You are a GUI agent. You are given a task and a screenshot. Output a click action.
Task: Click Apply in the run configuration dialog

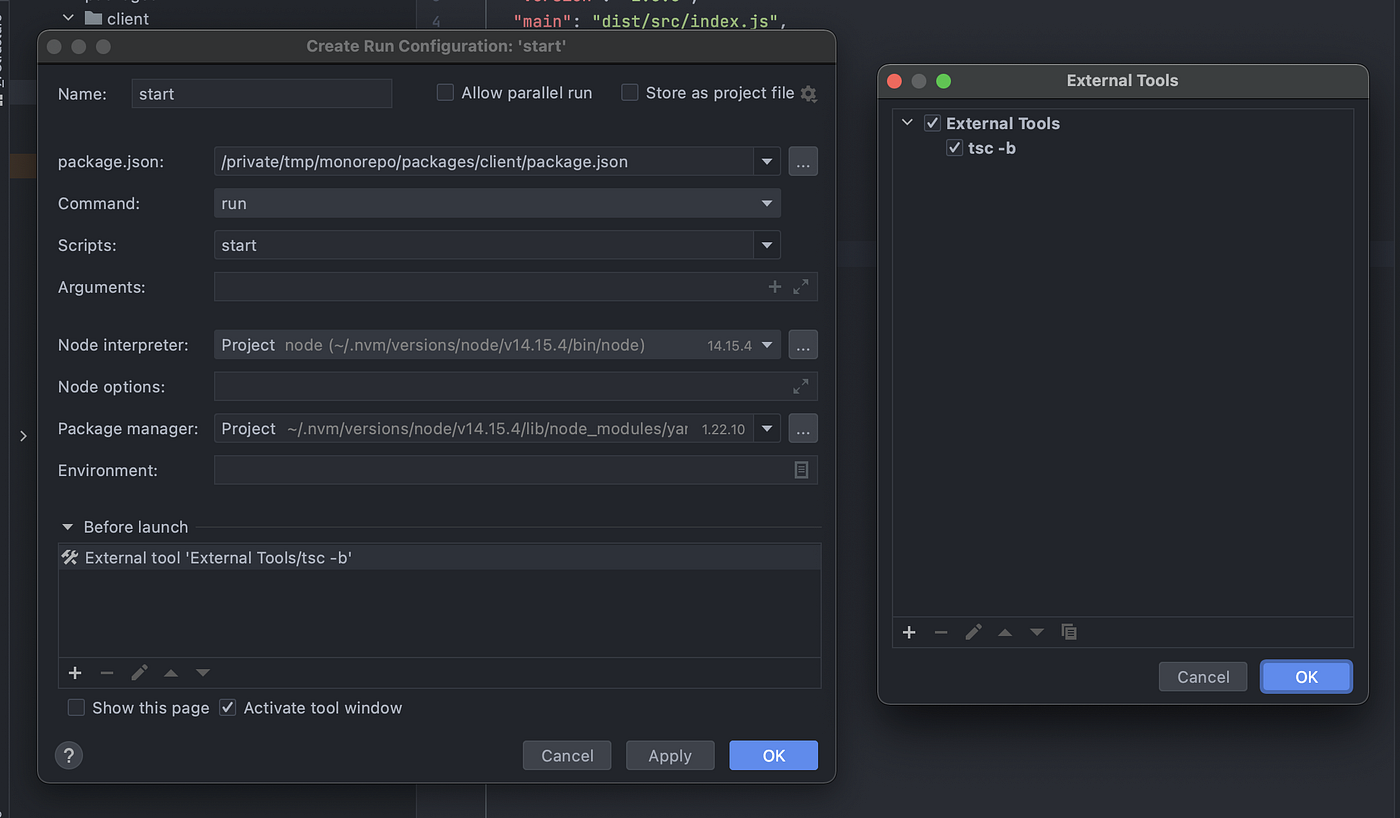pos(670,756)
